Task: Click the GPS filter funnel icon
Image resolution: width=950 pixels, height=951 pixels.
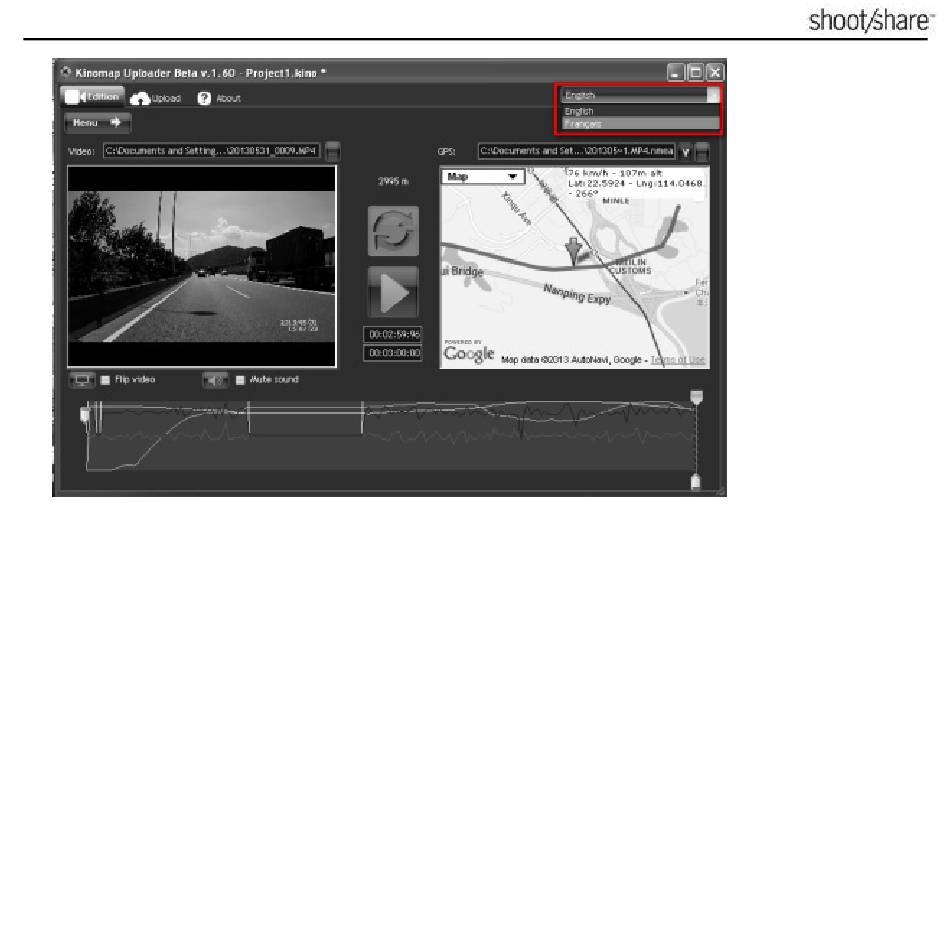Action: (x=686, y=152)
